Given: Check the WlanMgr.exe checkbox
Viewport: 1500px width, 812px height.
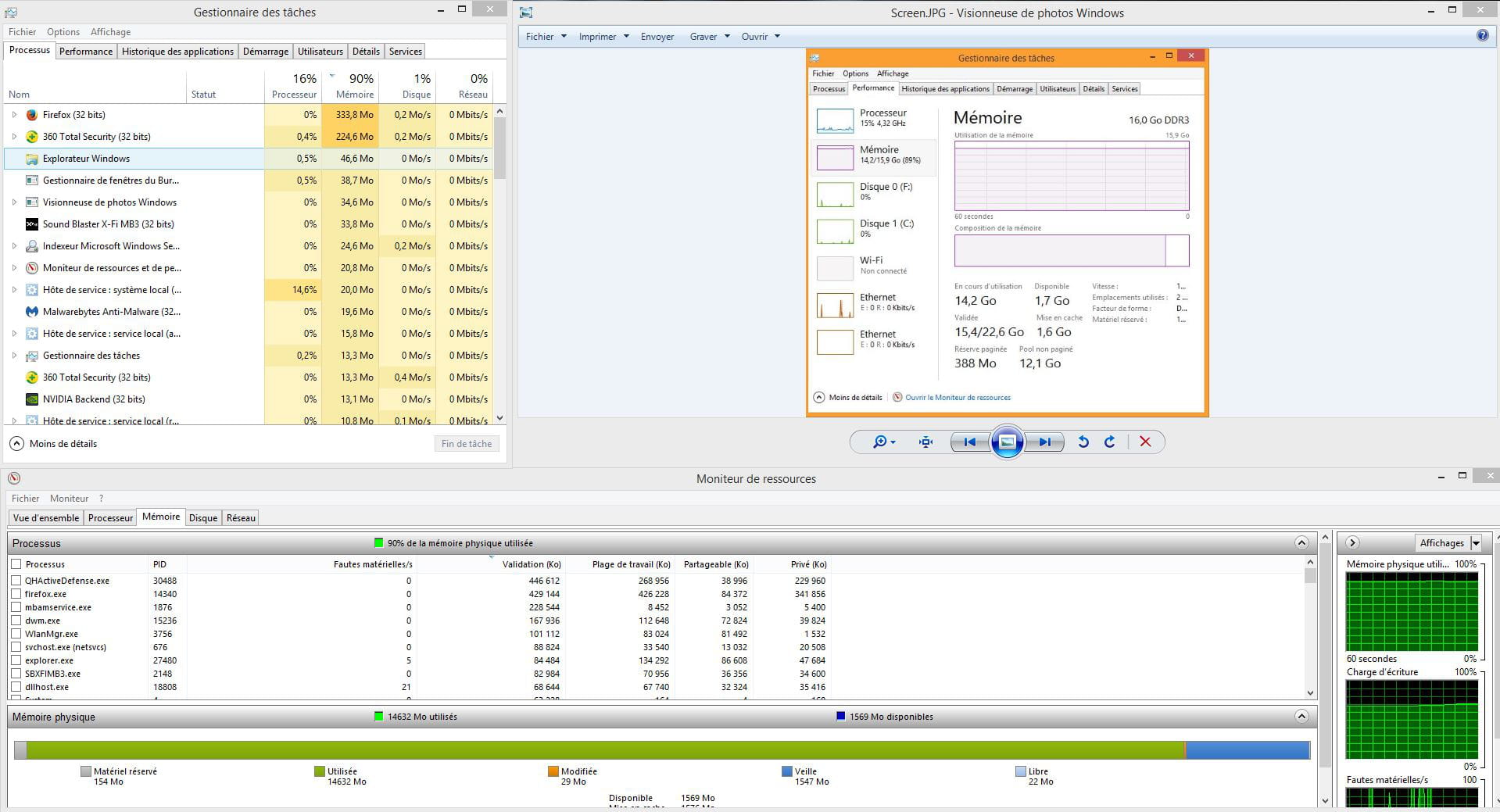Looking at the screenshot, I should pos(16,634).
